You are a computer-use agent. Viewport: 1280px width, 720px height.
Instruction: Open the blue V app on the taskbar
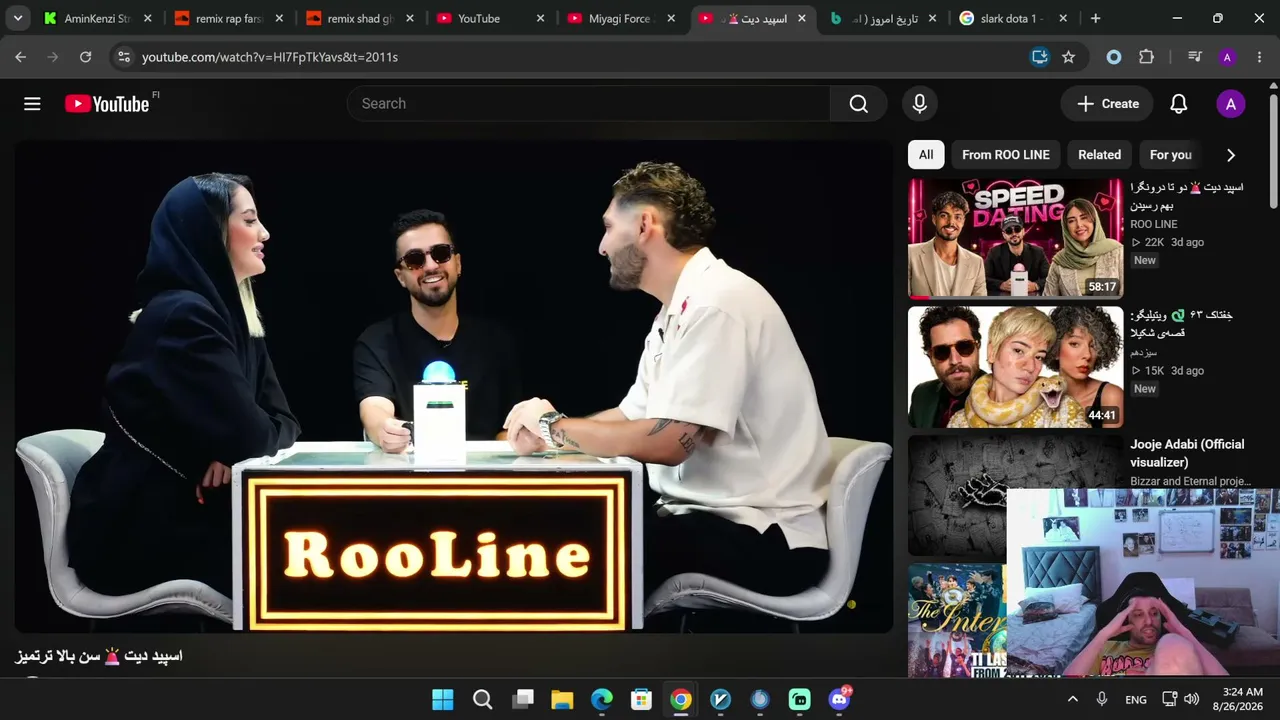721,699
